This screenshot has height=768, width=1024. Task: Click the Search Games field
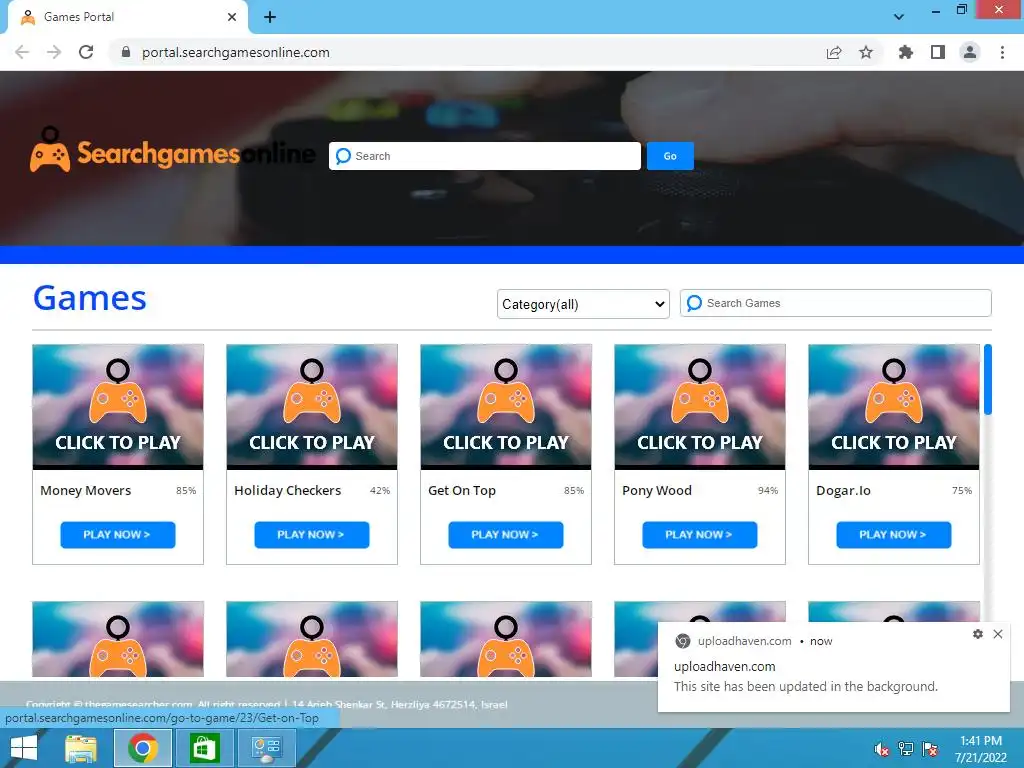point(835,303)
